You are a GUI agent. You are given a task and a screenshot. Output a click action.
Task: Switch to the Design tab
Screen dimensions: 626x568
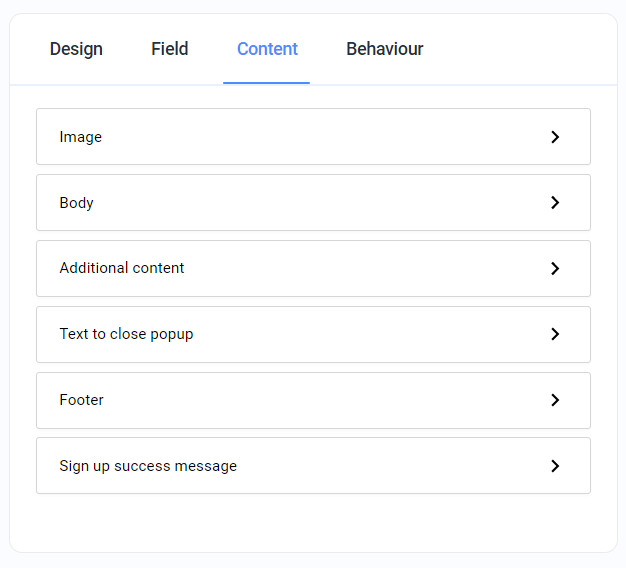pos(76,49)
